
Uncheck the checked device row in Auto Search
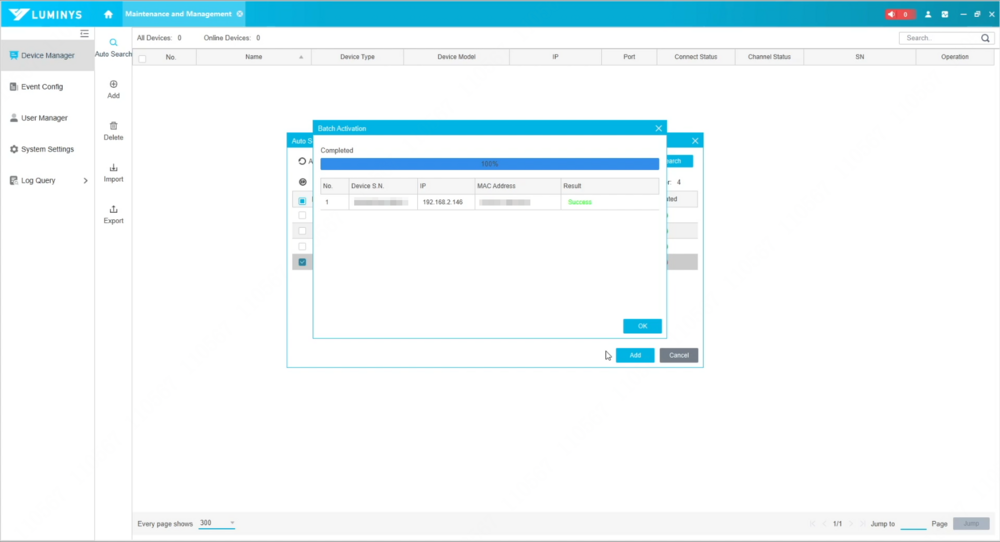[x=302, y=262]
